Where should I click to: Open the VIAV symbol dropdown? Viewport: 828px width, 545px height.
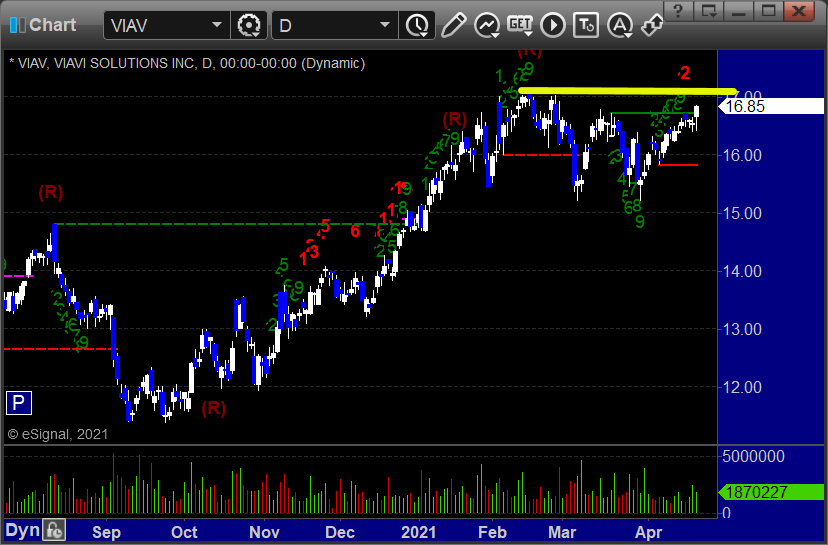(217, 25)
